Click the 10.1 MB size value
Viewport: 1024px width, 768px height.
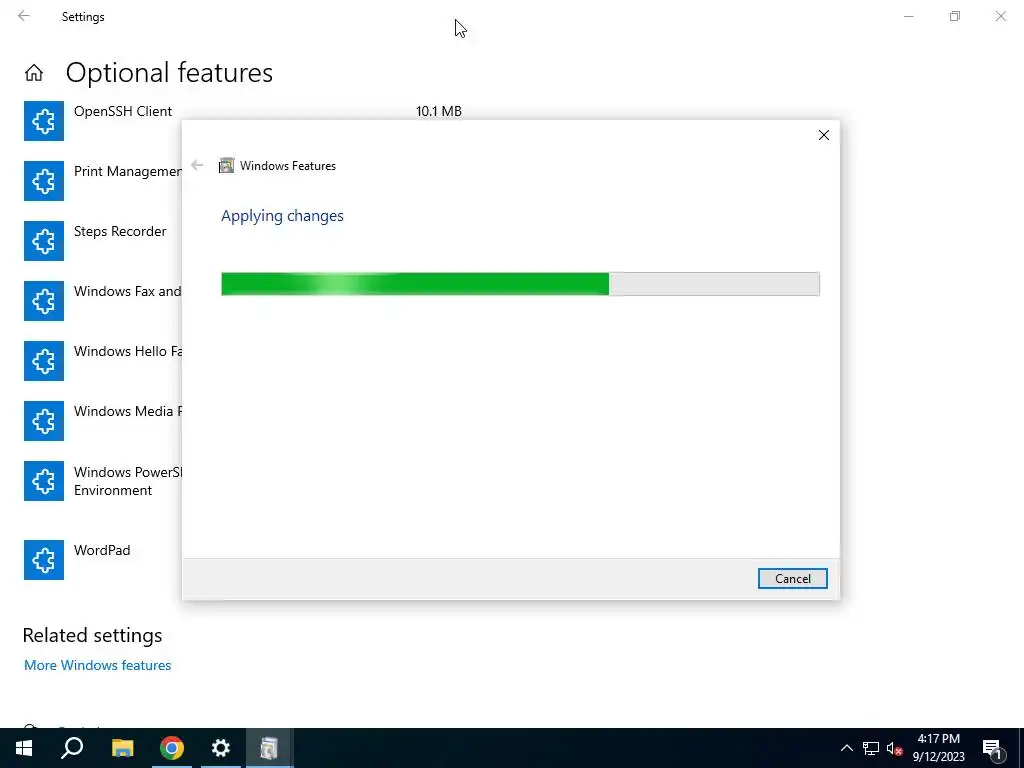(439, 111)
